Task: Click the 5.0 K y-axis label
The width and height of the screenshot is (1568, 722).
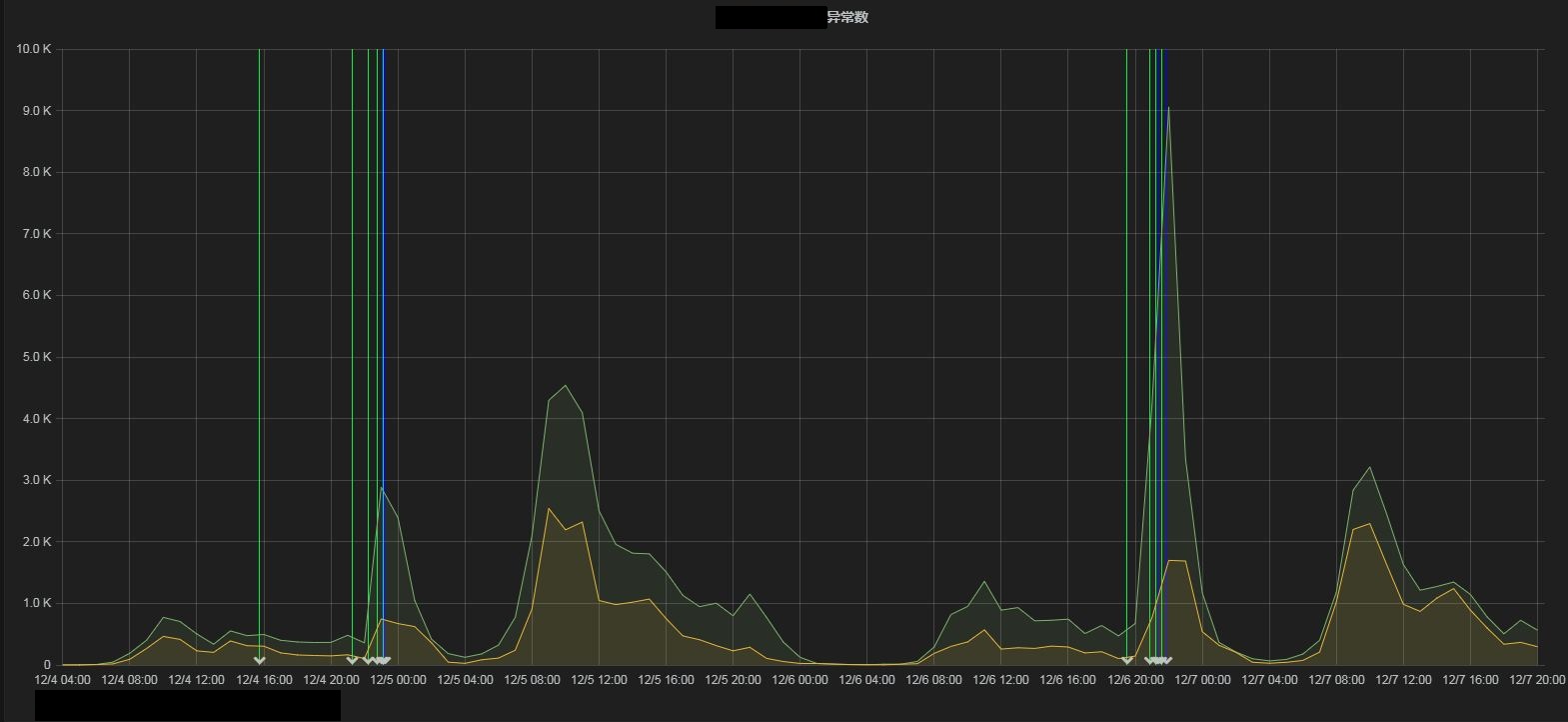Action: pyautogui.click(x=36, y=357)
